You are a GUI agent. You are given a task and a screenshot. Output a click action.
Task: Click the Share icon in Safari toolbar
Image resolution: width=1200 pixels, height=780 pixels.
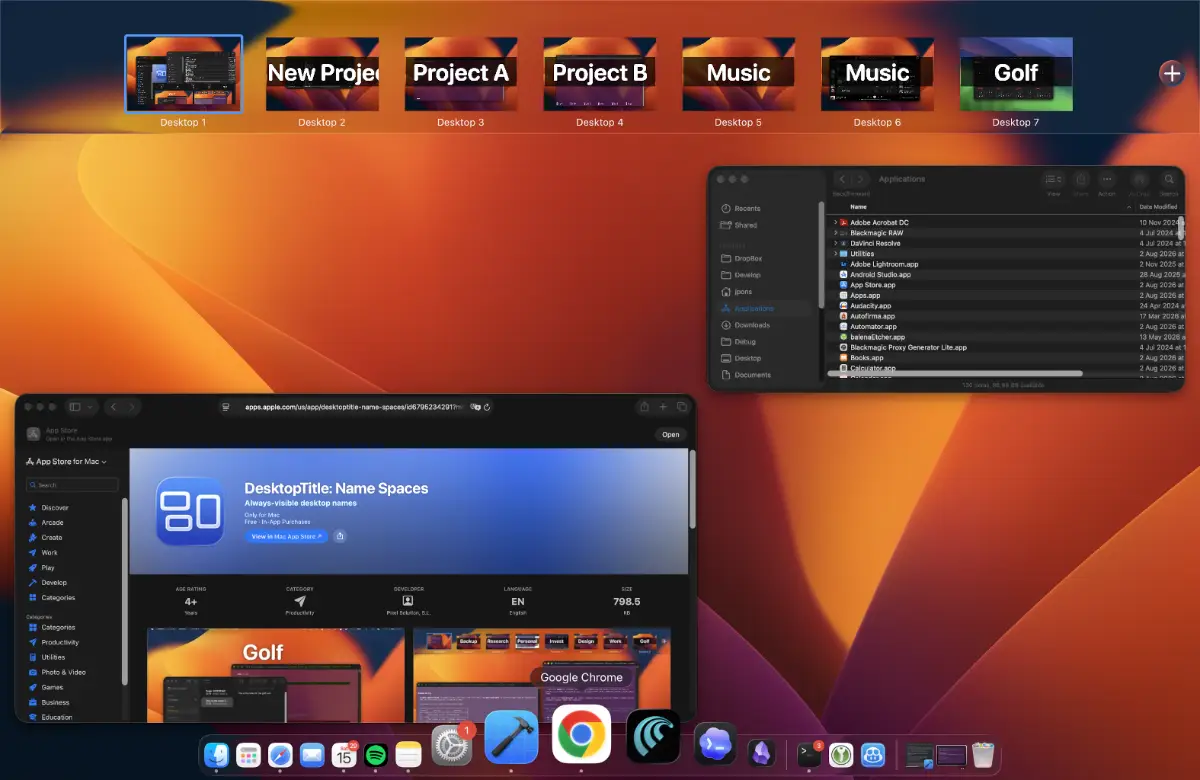click(x=644, y=407)
